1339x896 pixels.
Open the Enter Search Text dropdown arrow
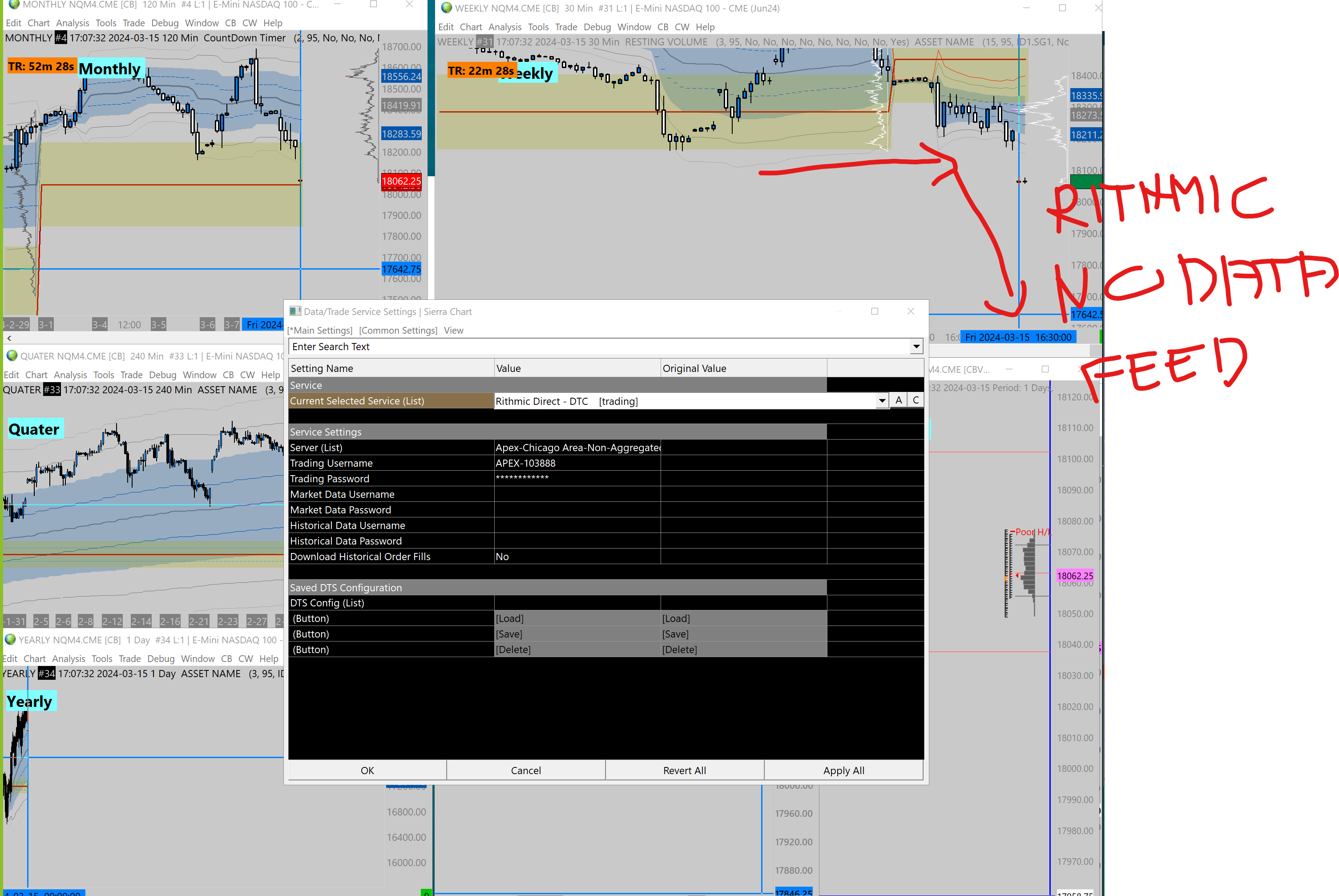click(916, 347)
